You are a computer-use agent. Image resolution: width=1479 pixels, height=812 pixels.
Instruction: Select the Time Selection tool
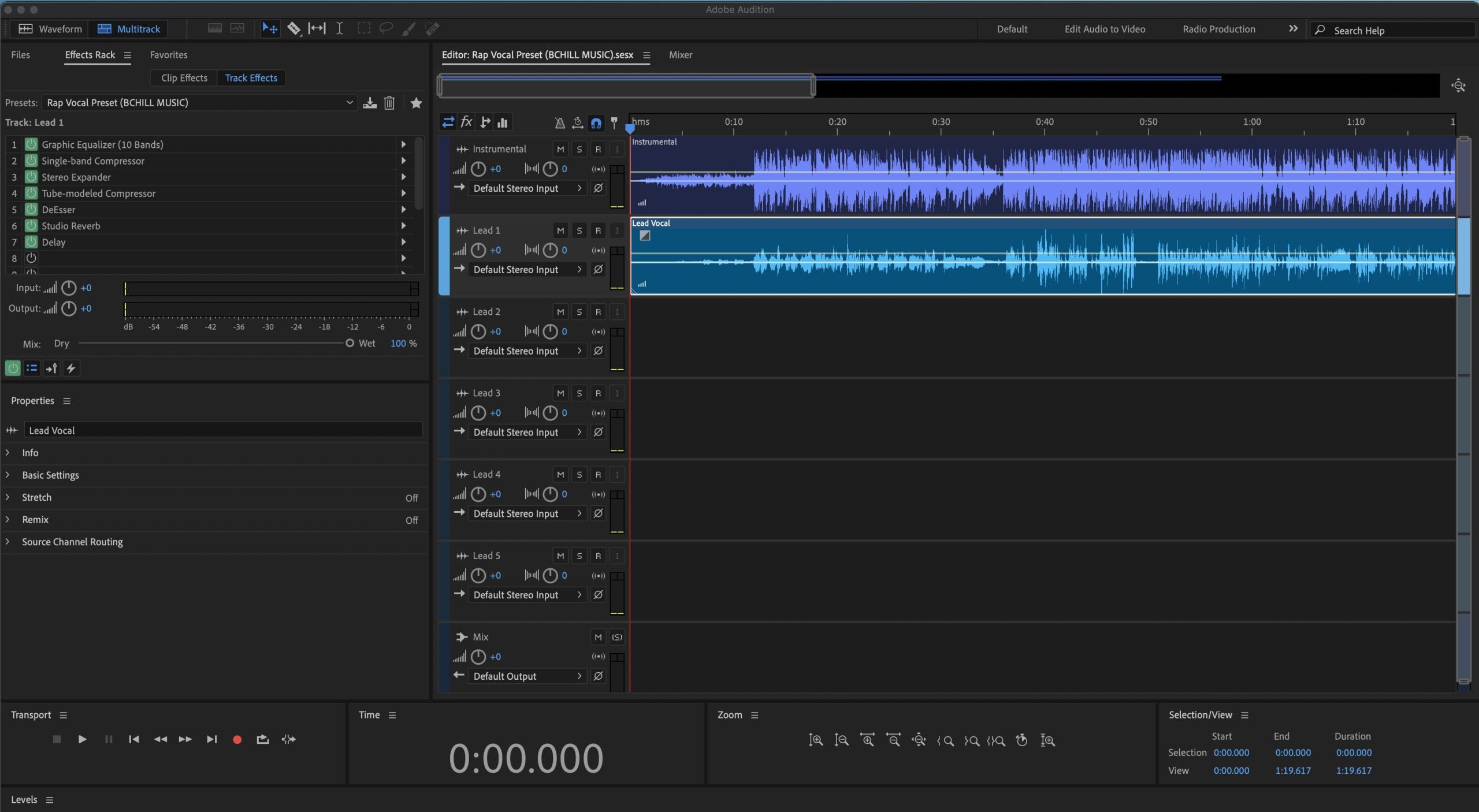pos(340,28)
